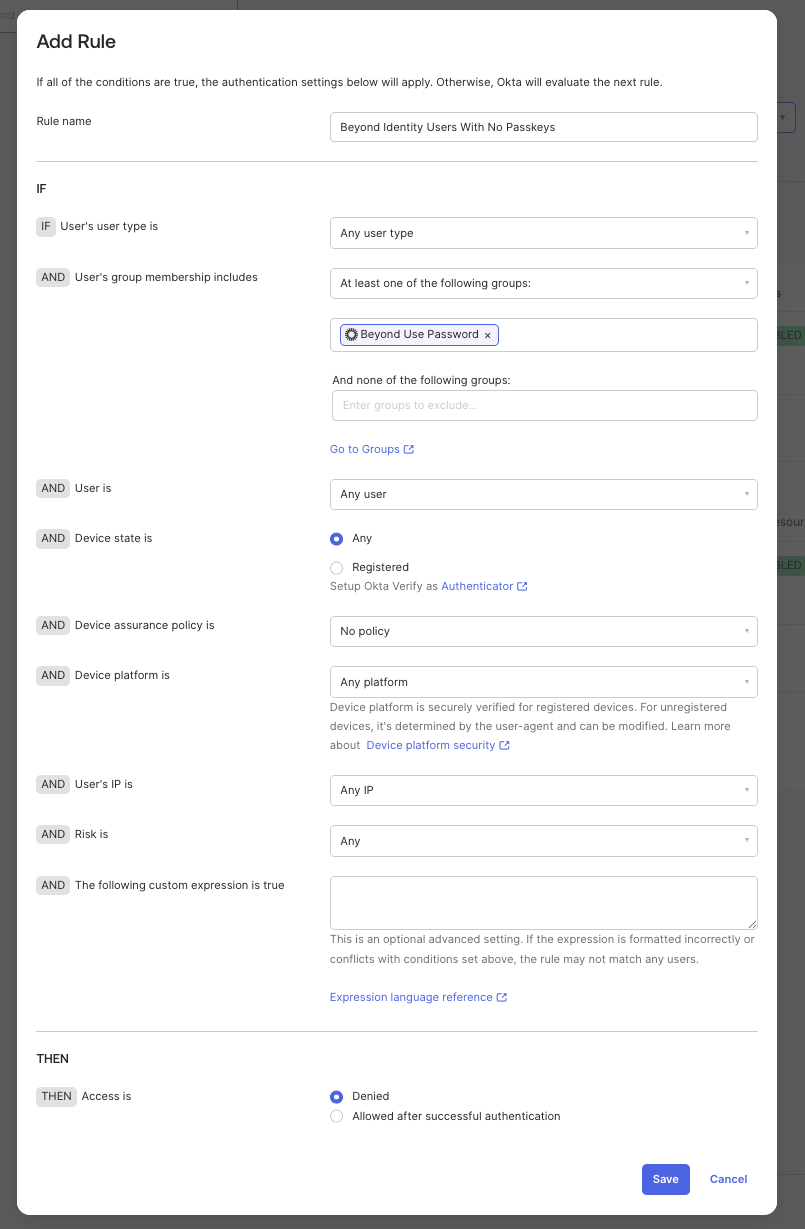The height and width of the screenshot is (1229, 805).
Task: Open the user type dropdown
Action: 543,233
